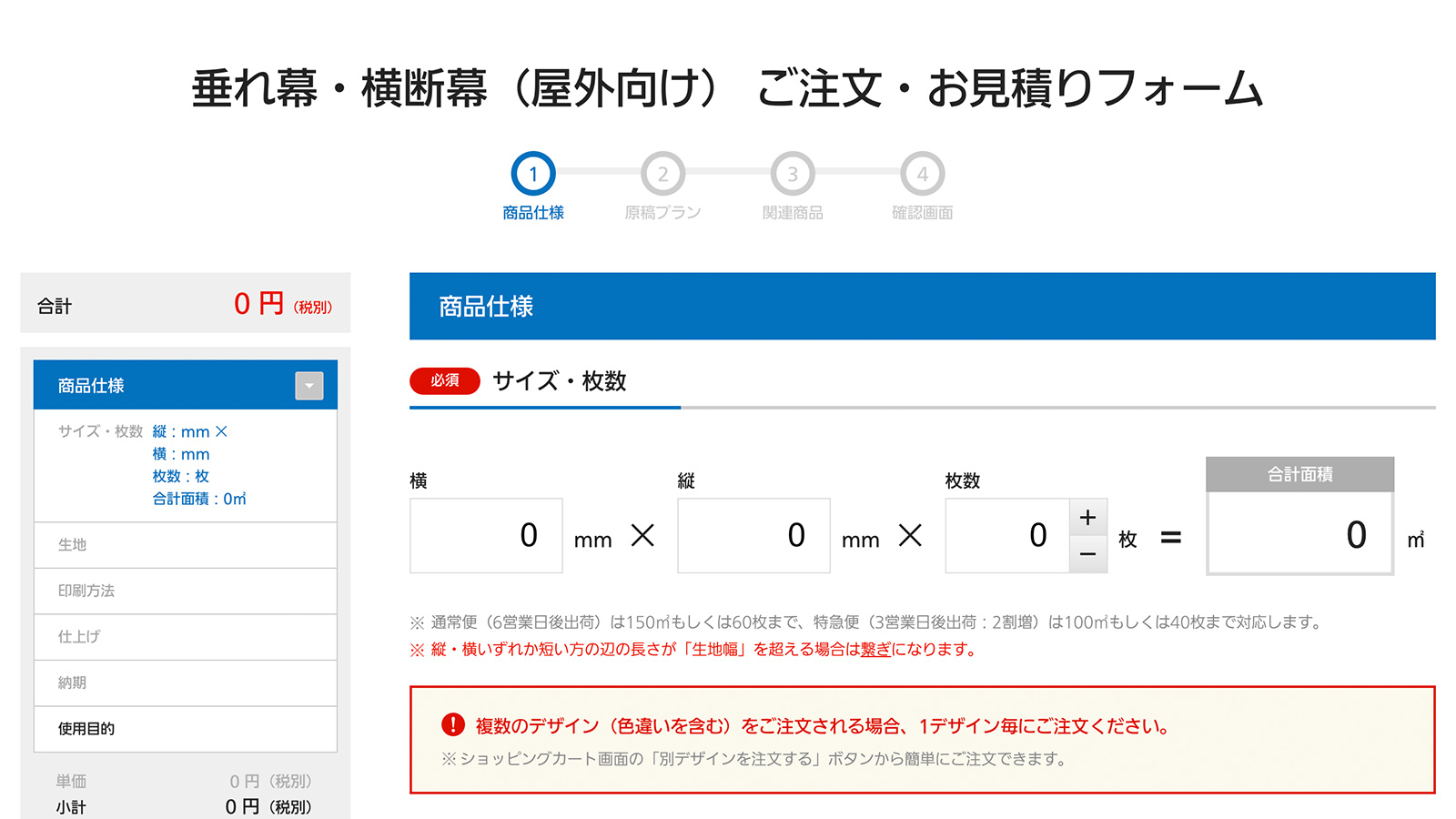Click step 1 商品仕様 circle

[x=533, y=174]
